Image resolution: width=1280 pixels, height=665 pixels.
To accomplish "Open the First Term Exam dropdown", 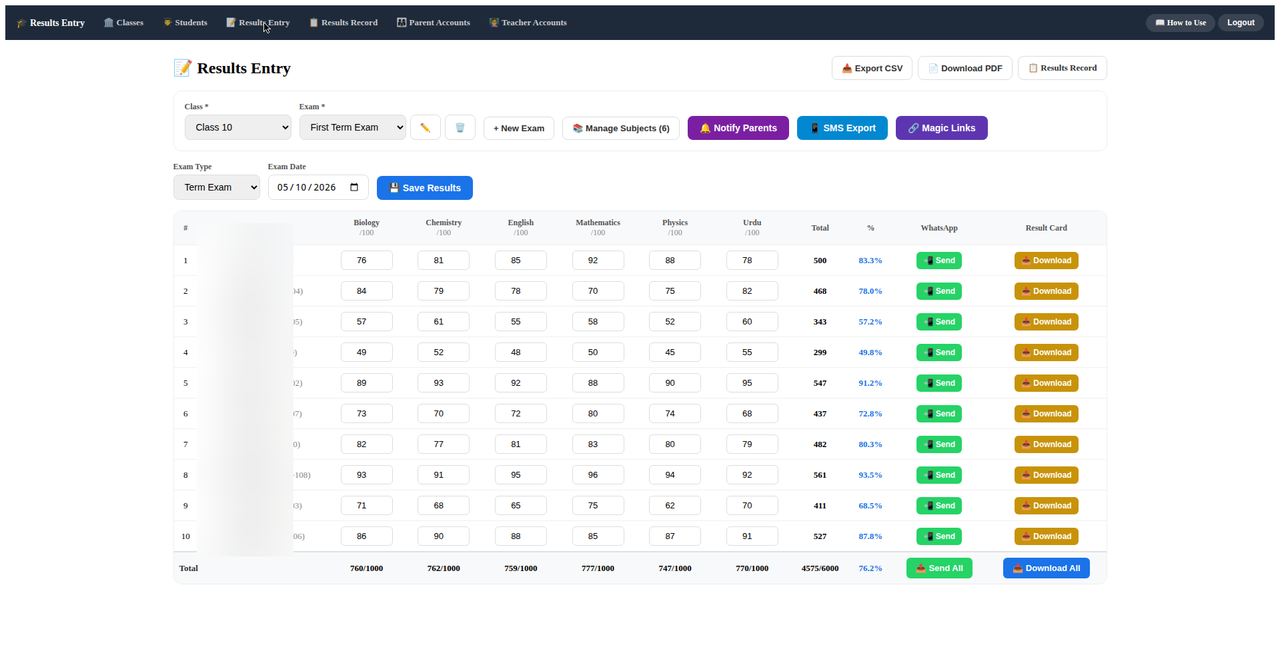I will click(352, 127).
